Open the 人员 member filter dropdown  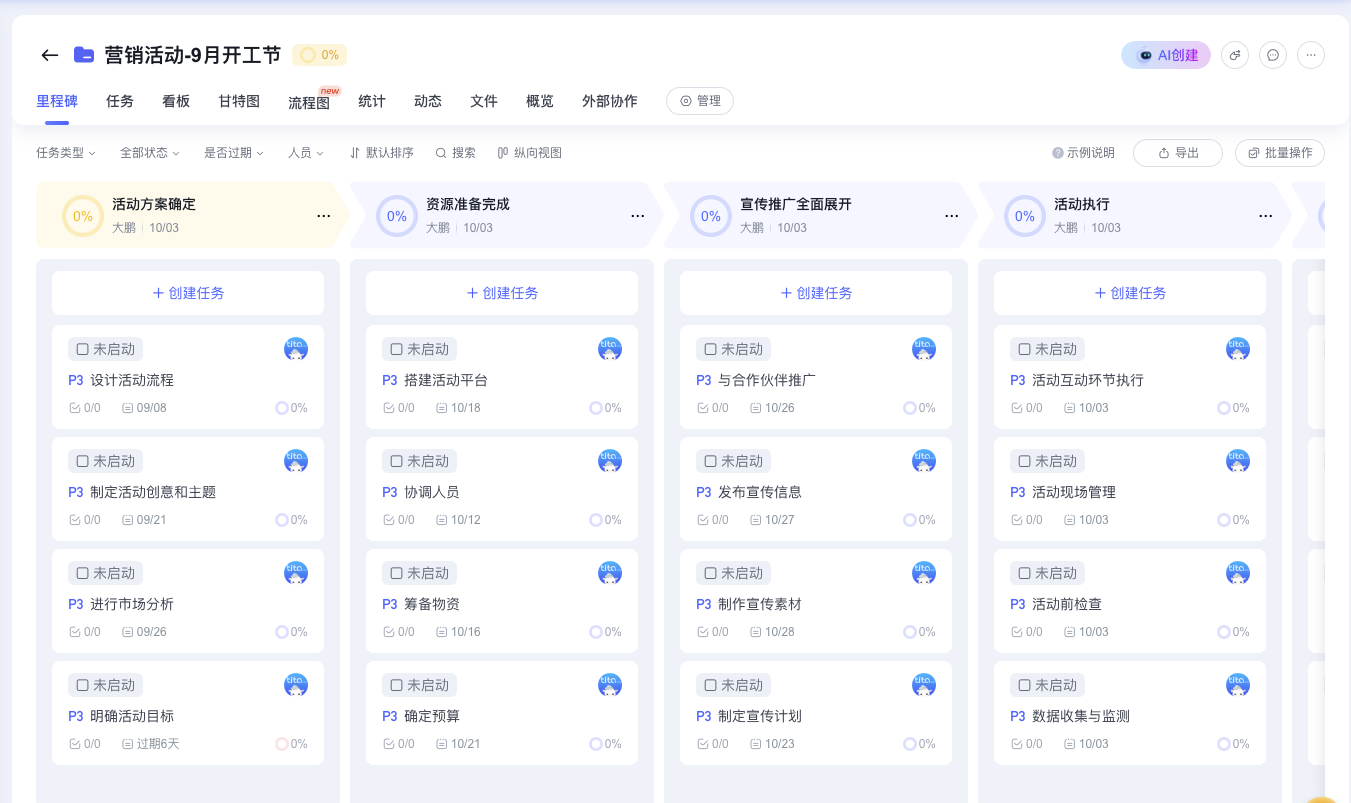click(x=305, y=152)
